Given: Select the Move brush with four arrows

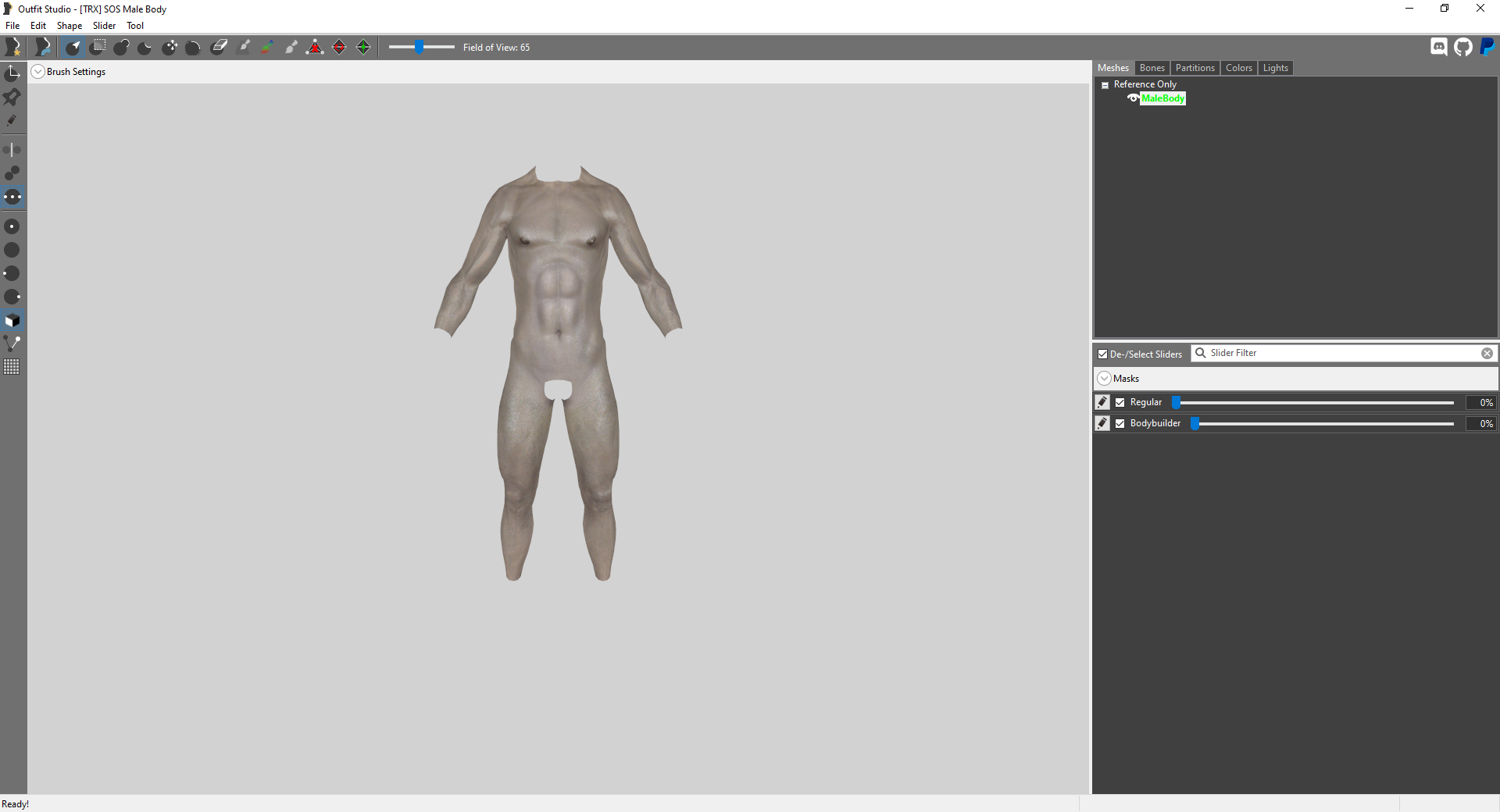Looking at the screenshot, I should pos(170,48).
